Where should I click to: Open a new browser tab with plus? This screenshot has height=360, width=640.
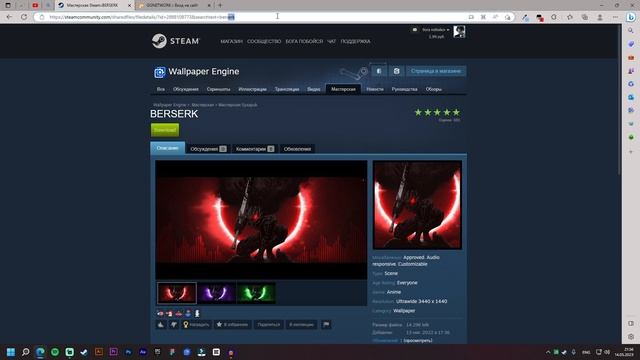click(x=220, y=5)
